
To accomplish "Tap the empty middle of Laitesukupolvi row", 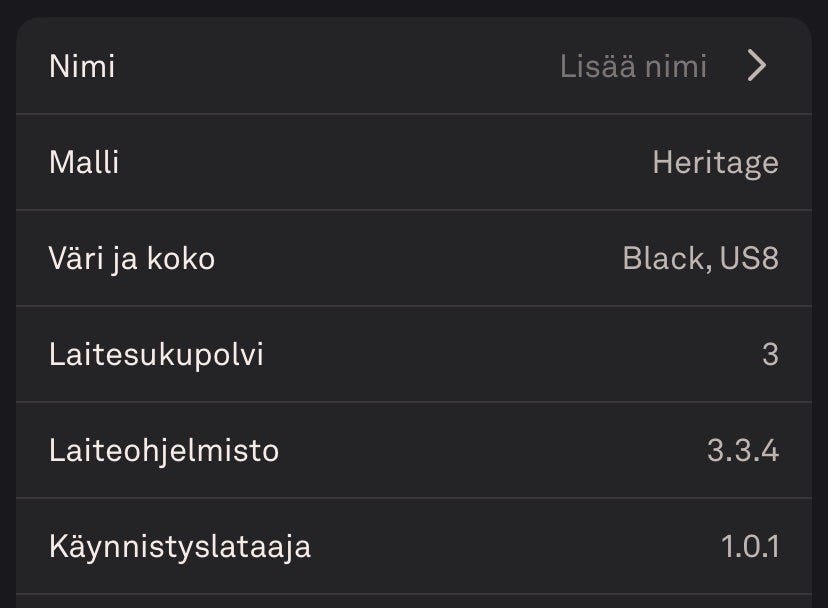I will point(500,354).
